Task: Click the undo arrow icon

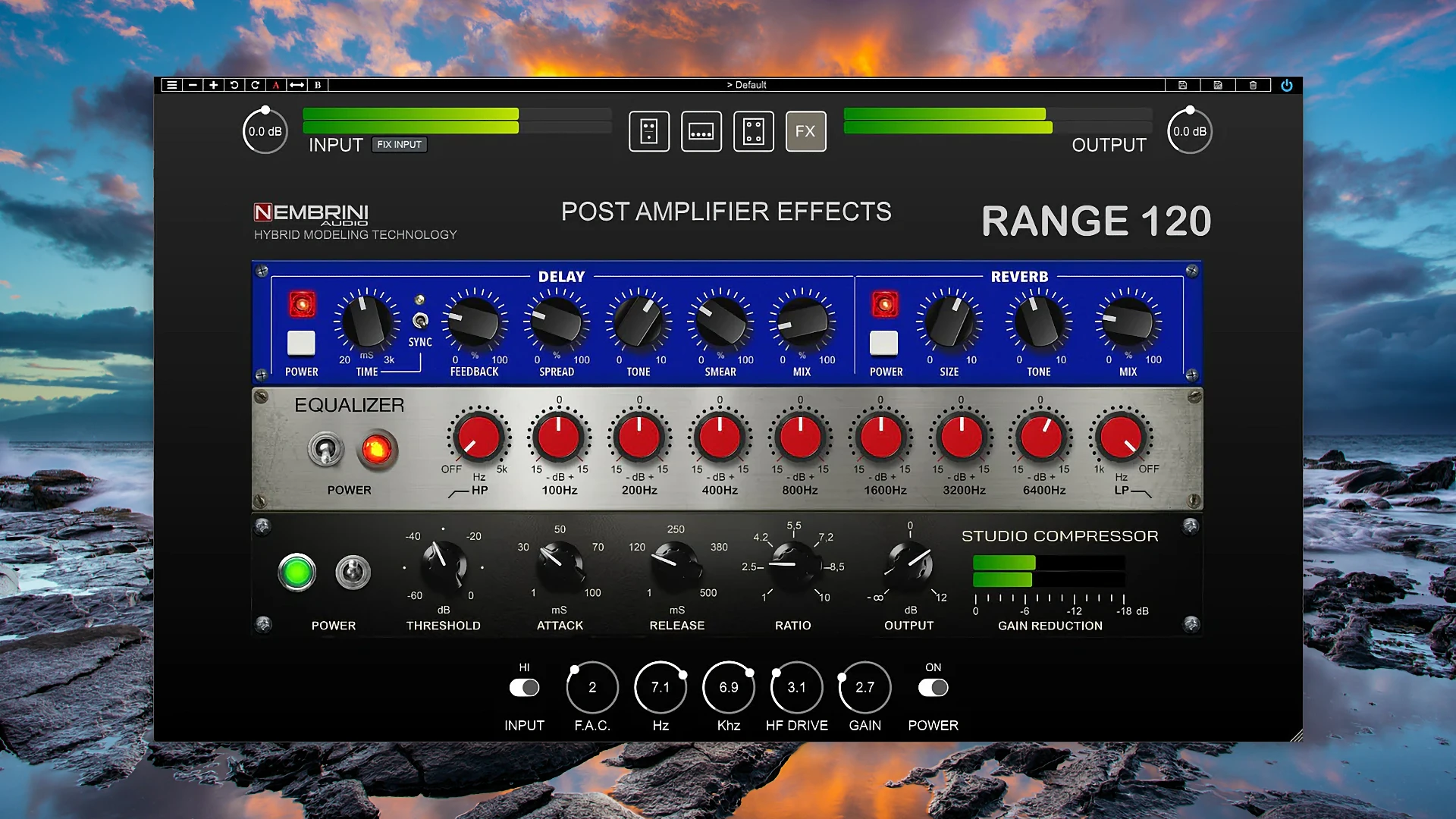Action: (x=234, y=85)
